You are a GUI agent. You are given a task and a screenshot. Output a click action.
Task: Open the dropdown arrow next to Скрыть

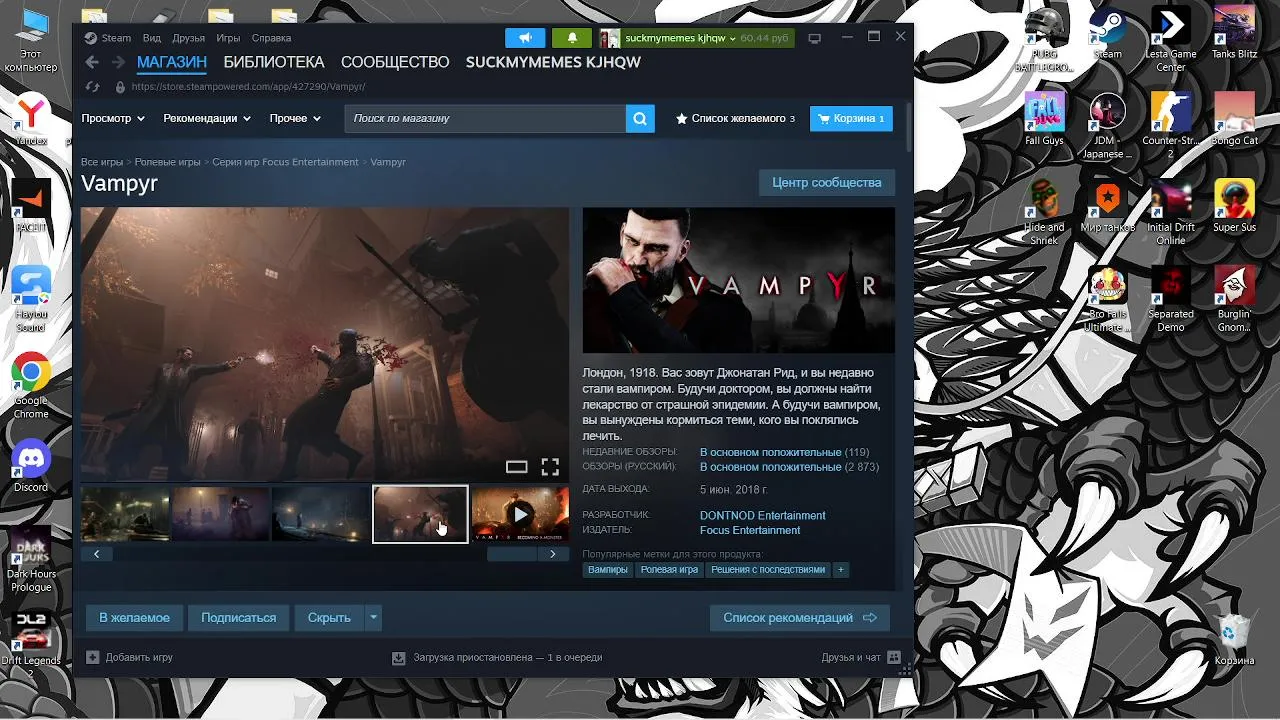point(373,617)
